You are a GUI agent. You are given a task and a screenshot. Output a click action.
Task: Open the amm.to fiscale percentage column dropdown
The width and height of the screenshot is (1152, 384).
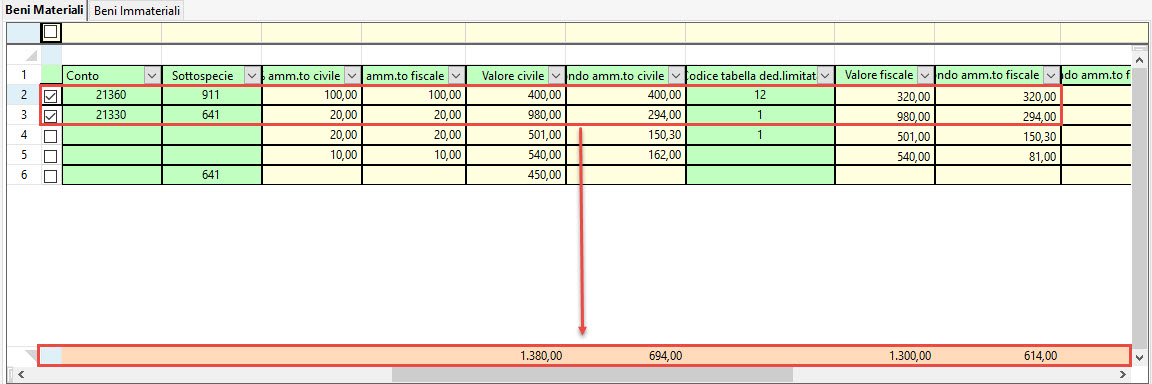click(x=456, y=75)
